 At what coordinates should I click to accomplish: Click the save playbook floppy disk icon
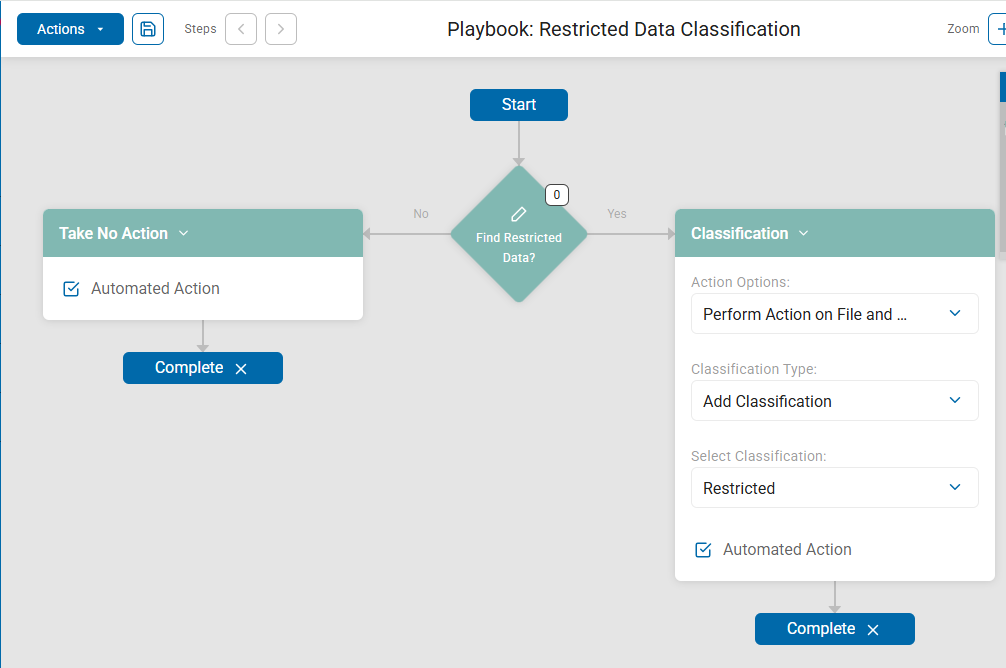(148, 29)
